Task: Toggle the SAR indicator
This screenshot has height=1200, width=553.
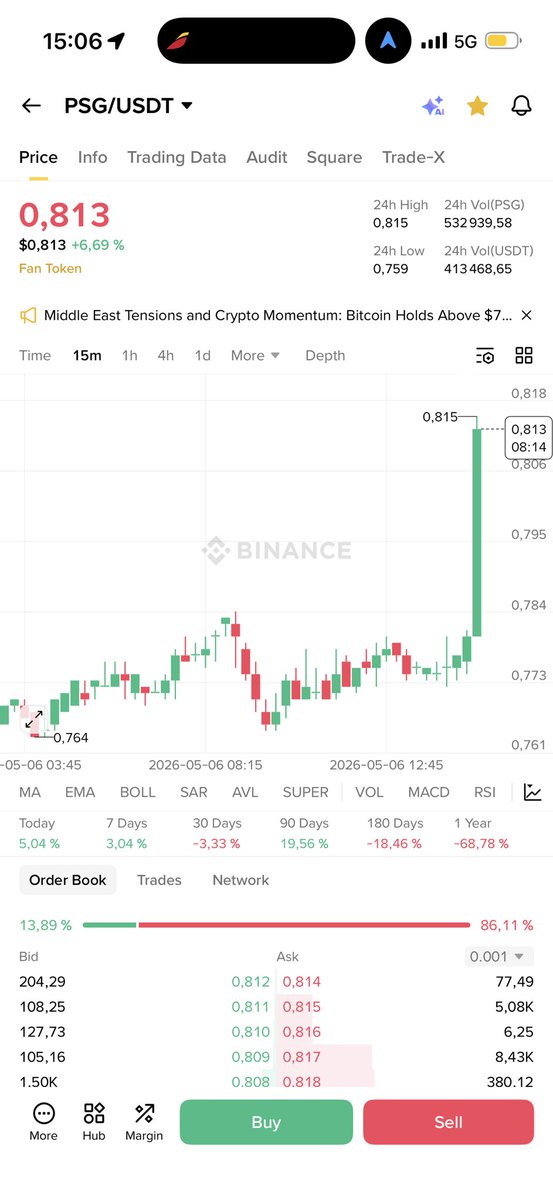Action: point(194,792)
